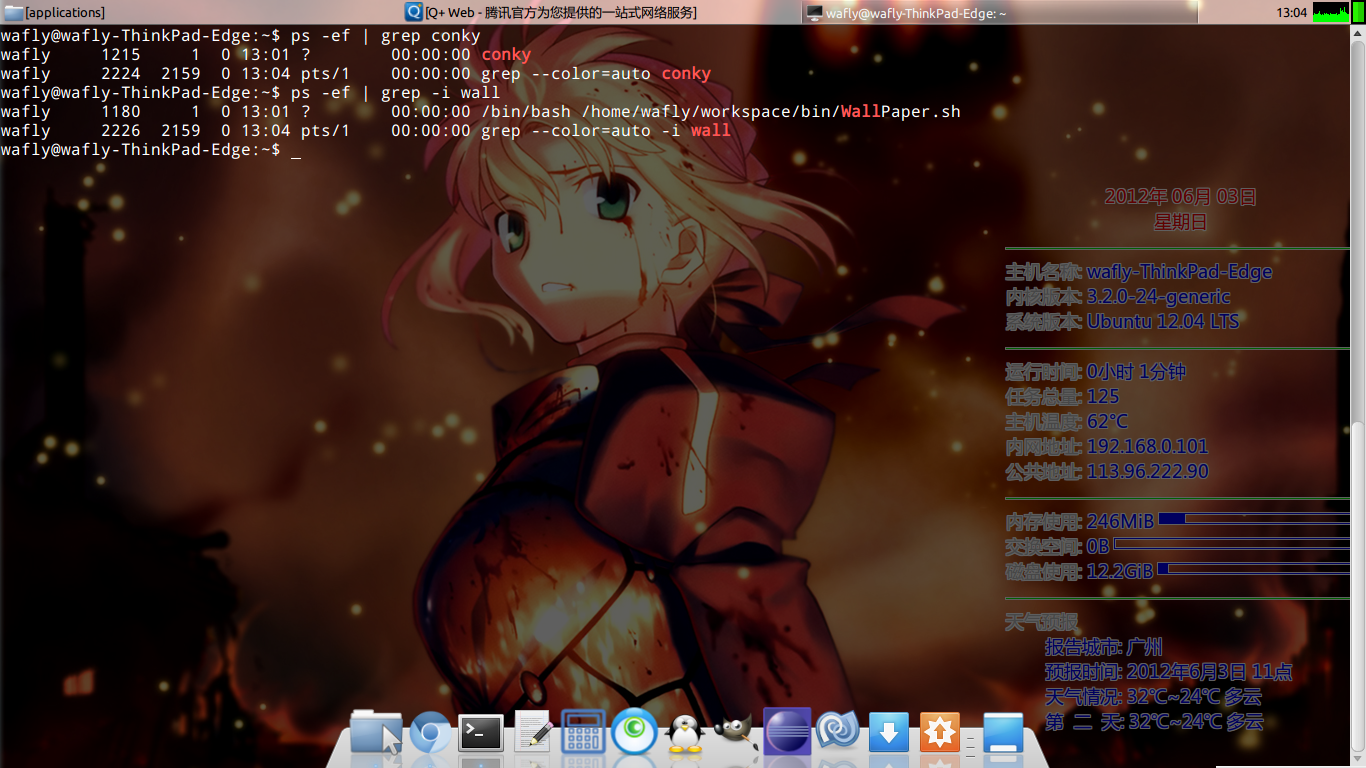Click total tasks value 125
Image resolution: width=1366 pixels, height=768 pixels.
(1103, 397)
